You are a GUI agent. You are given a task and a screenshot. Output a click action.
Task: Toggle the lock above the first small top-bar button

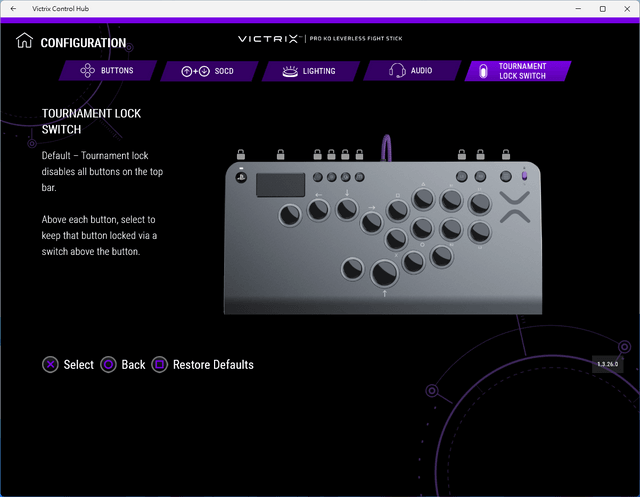pyautogui.click(x=318, y=154)
